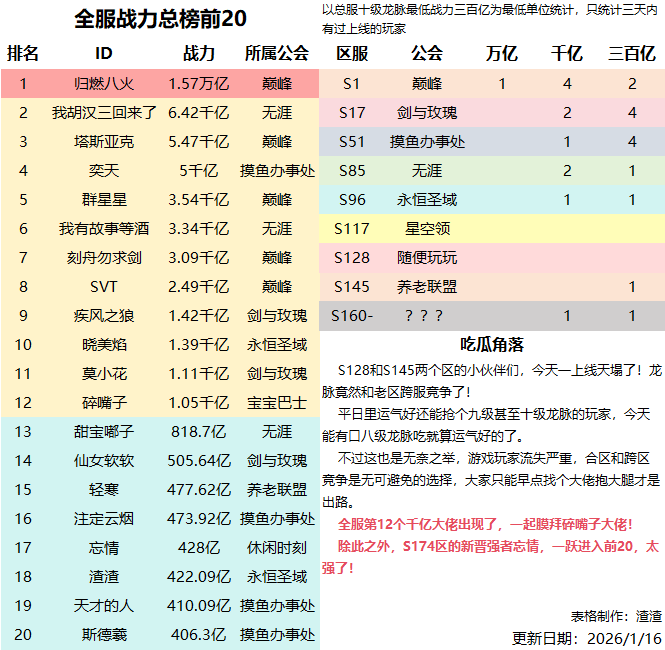Click the power value 1.57万亿
The width and height of the screenshot is (665, 650).
(198, 84)
